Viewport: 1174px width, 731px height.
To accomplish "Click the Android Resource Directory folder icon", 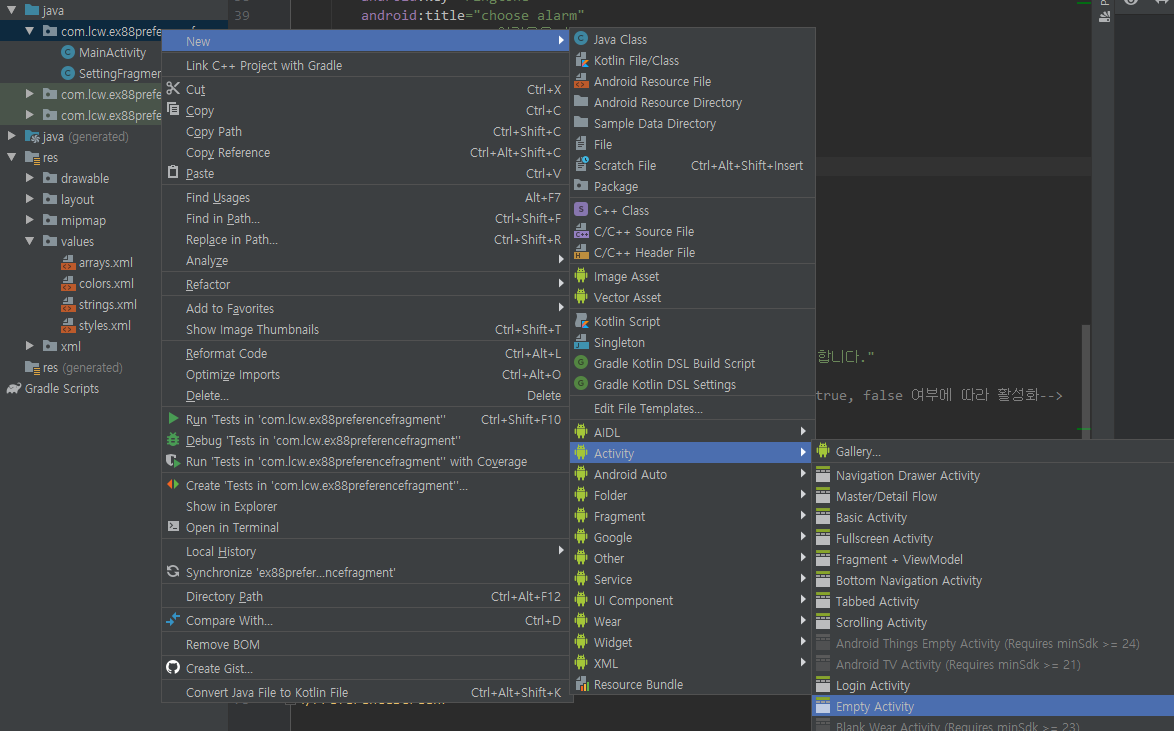I will (x=581, y=102).
